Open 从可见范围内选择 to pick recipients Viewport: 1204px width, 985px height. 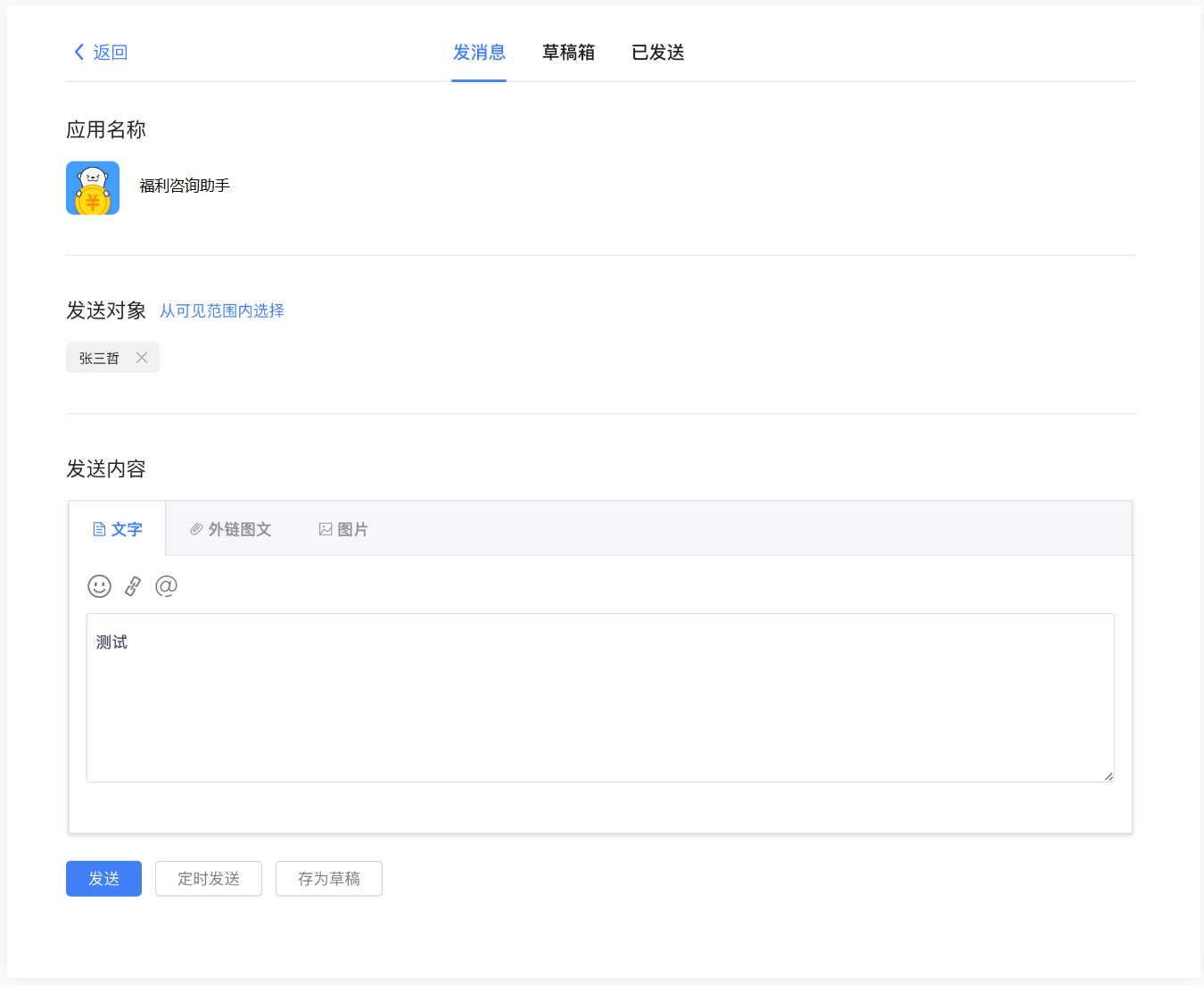click(221, 310)
